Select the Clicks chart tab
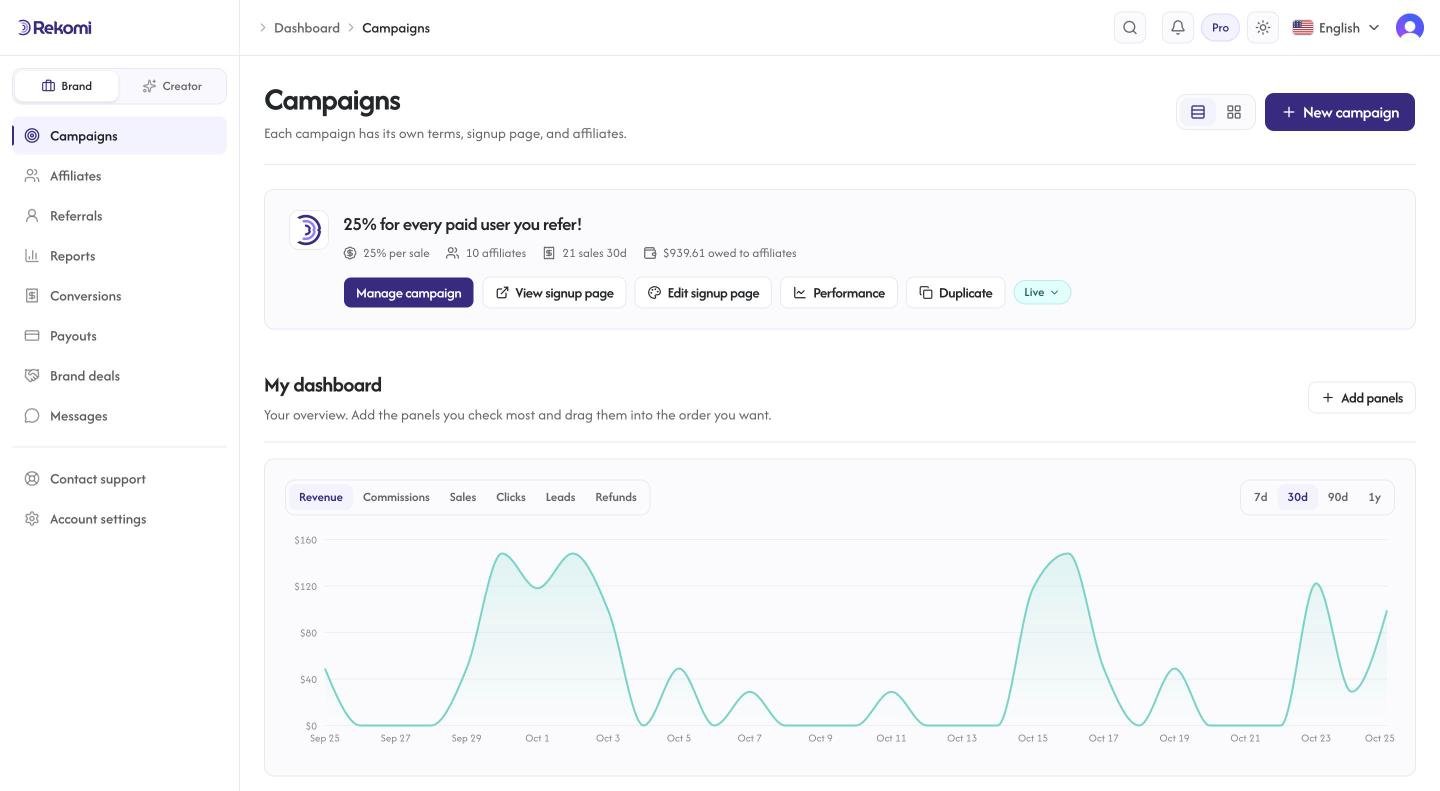This screenshot has width=1440, height=791. 511,497
